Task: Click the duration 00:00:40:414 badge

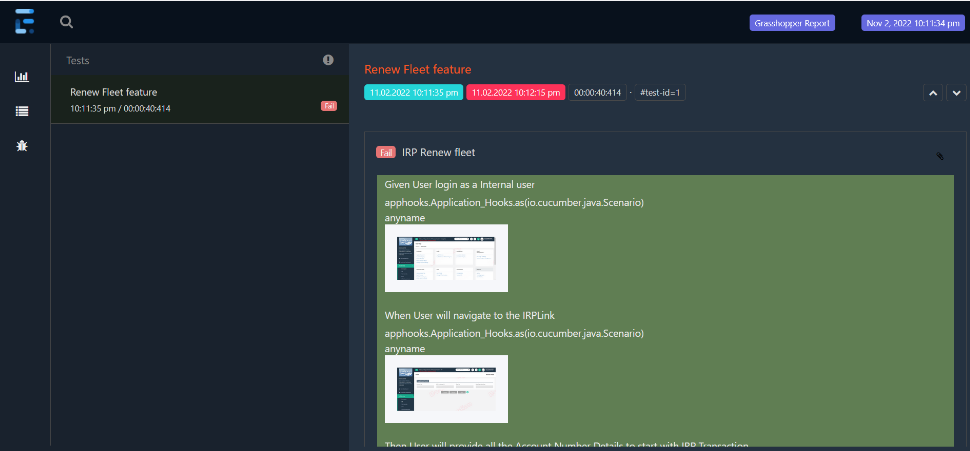Action: click(x=597, y=93)
